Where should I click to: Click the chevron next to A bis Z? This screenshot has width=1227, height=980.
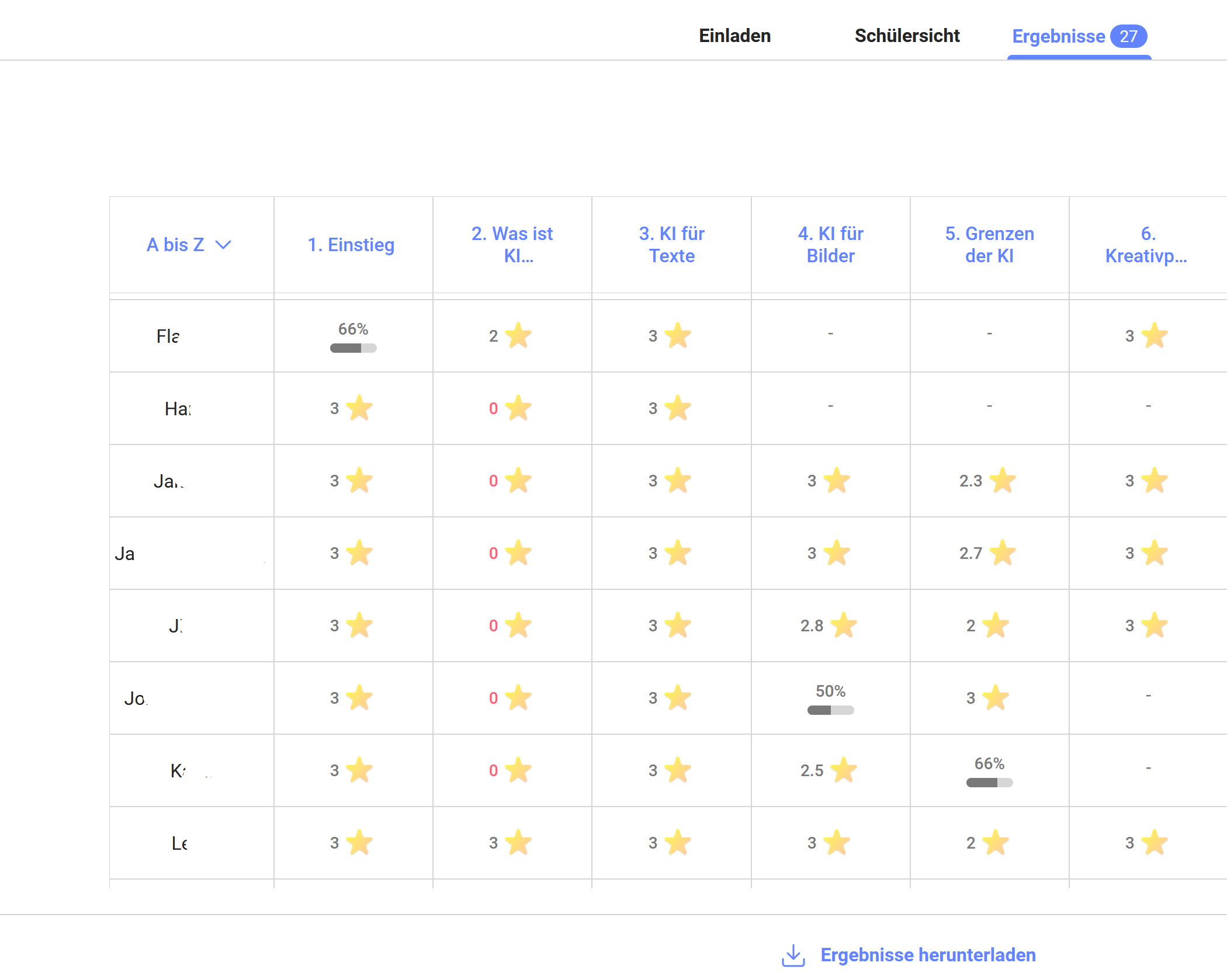pyautogui.click(x=223, y=245)
